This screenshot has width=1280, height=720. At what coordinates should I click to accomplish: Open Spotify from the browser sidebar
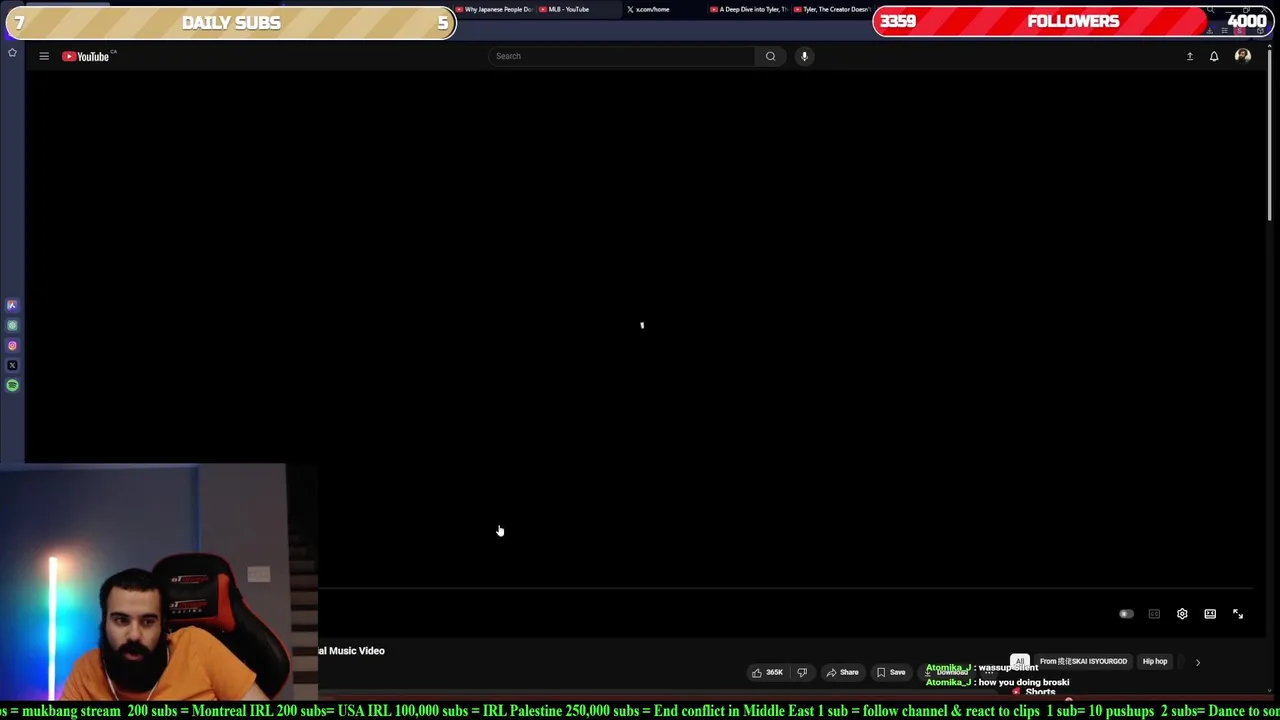coord(12,385)
